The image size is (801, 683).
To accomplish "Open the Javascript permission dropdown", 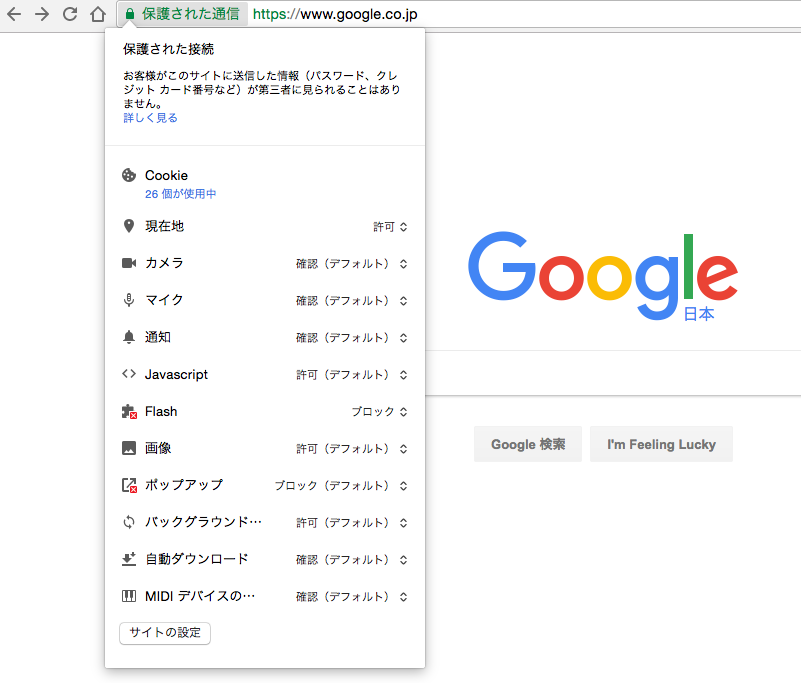I will pos(351,375).
